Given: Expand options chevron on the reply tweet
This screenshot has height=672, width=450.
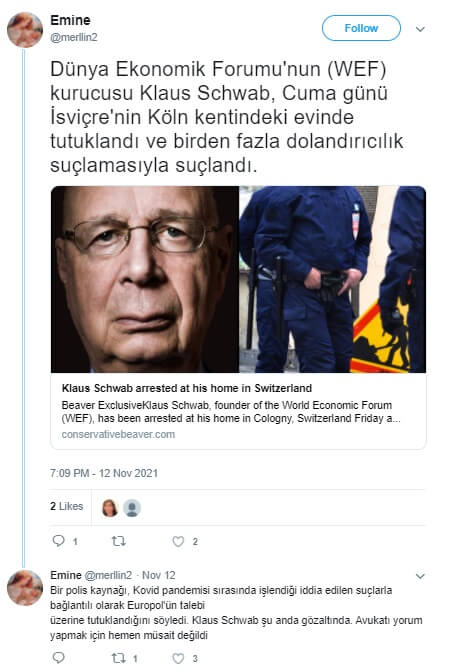Looking at the screenshot, I should (420, 576).
